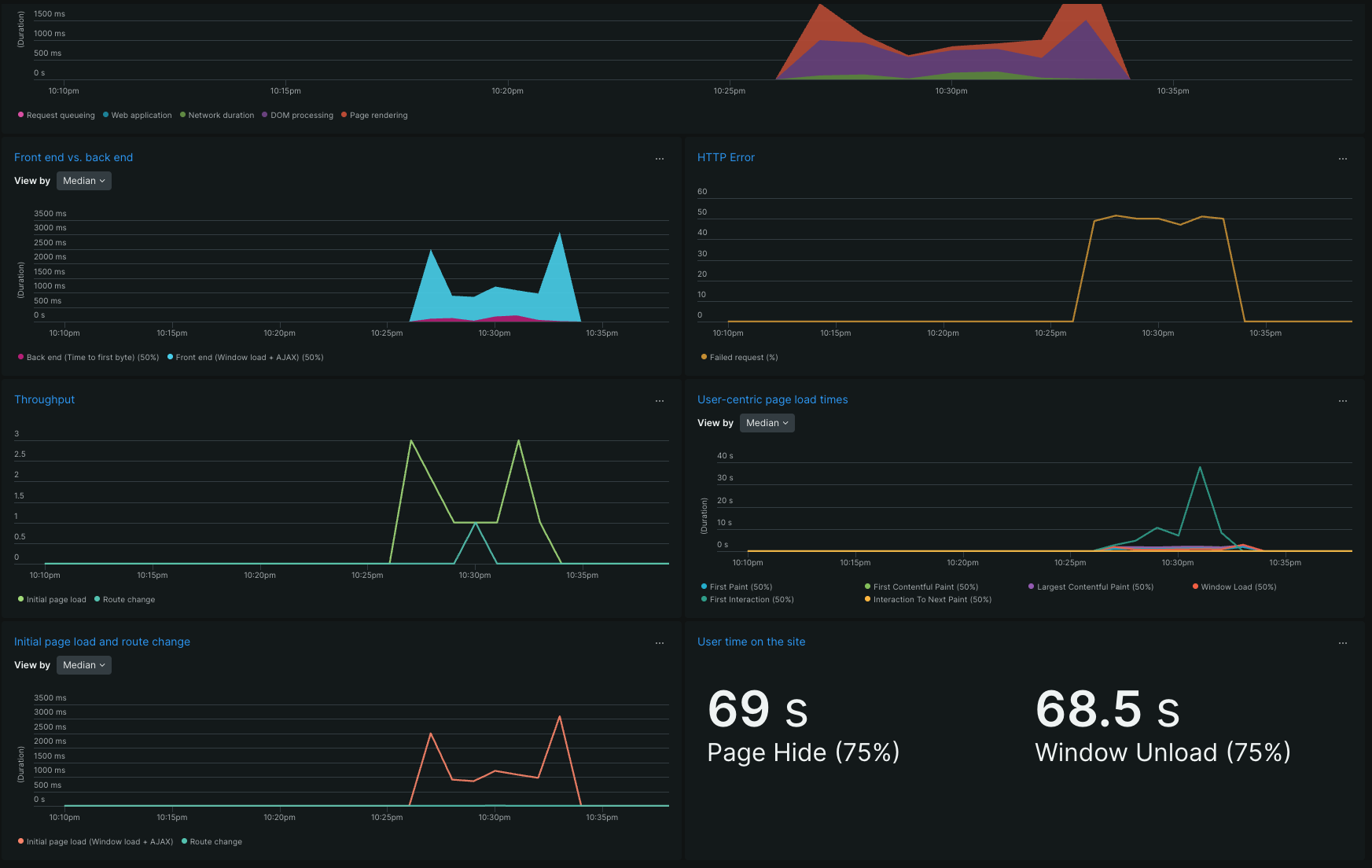Click the 69 s Page Hide value
Viewport: 1372px width, 868px height.
pyautogui.click(x=757, y=709)
